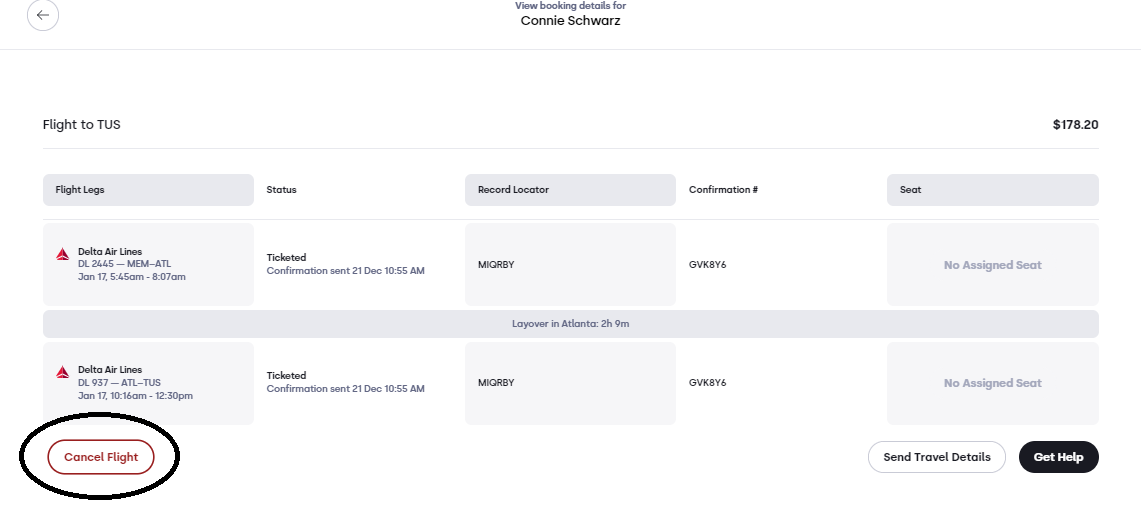Click the Connie Schwarz traveler name

click(x=570, y=20)
